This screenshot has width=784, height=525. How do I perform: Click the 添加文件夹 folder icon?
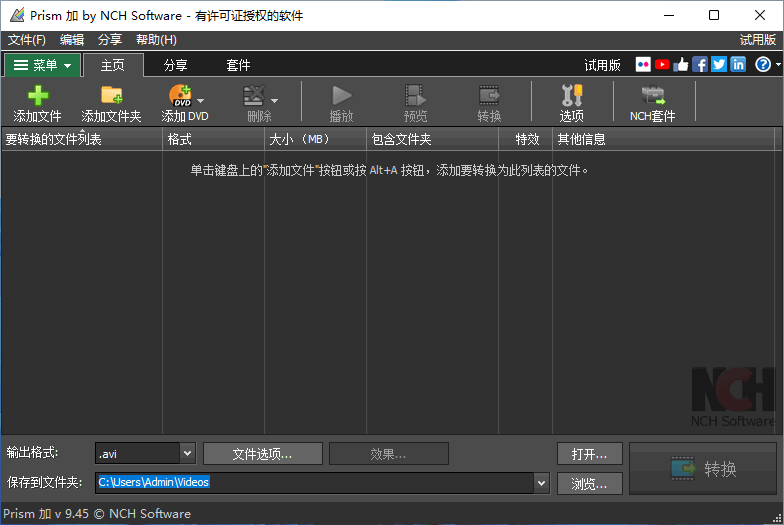[112, 95]
